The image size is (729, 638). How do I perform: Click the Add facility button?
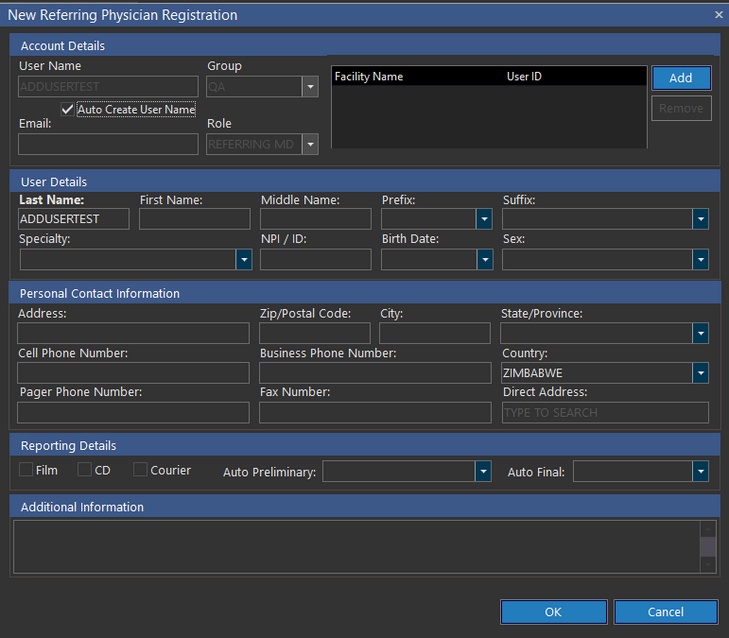[x=680, y=78]
